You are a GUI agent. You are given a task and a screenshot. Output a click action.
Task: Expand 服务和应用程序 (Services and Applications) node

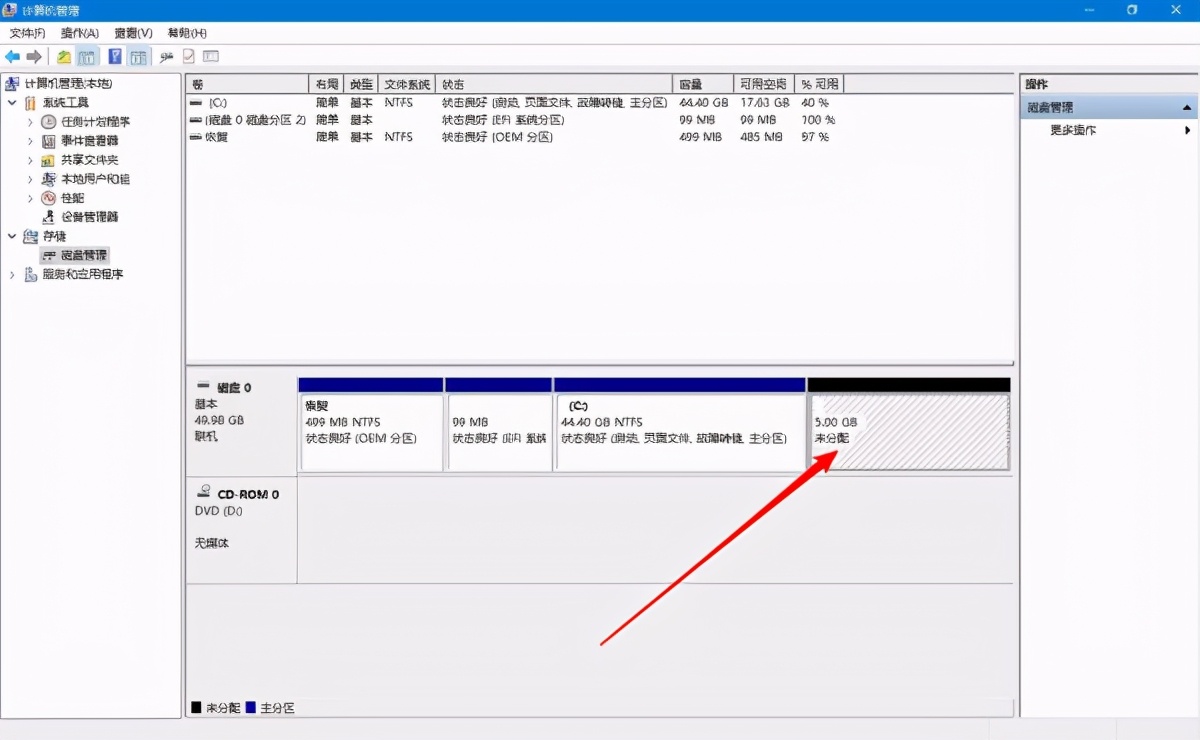click(12, 275)
